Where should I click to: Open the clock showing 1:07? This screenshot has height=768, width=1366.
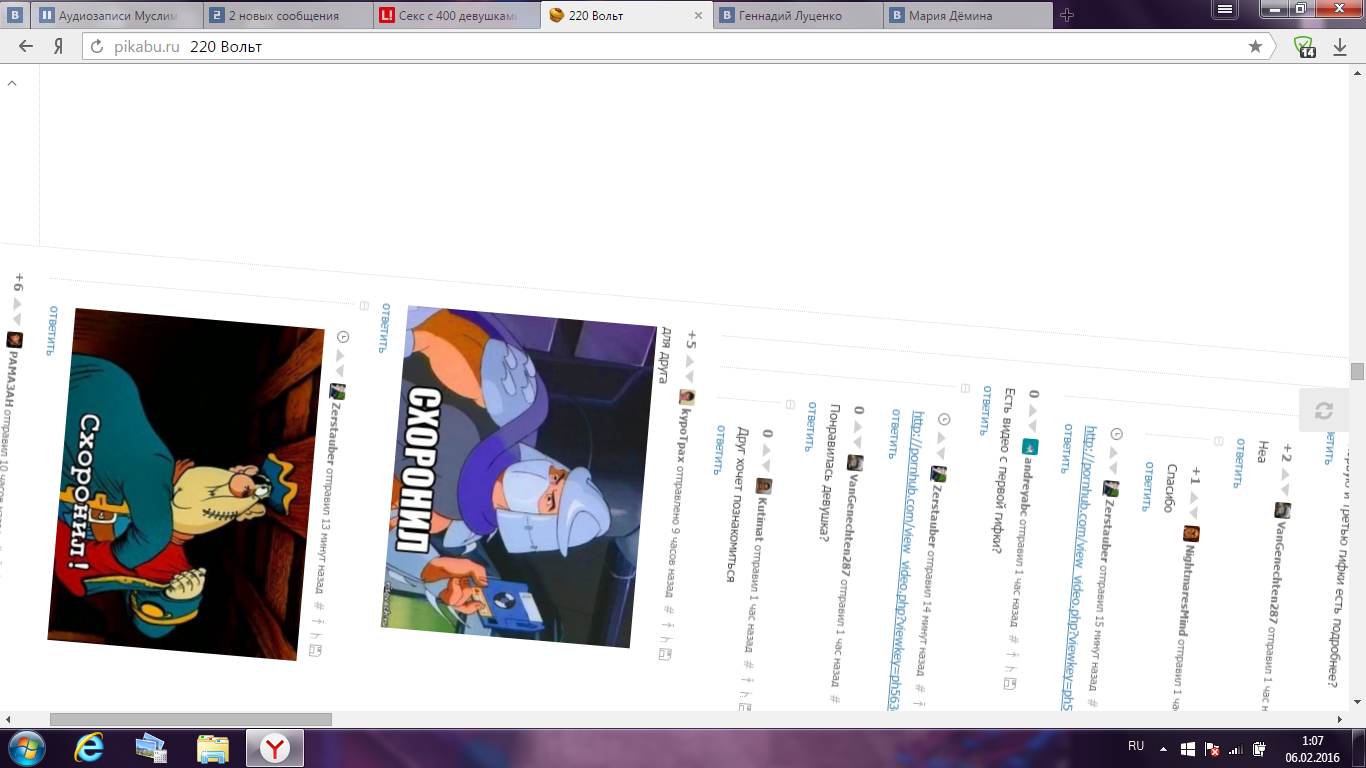pos(1312,748)
